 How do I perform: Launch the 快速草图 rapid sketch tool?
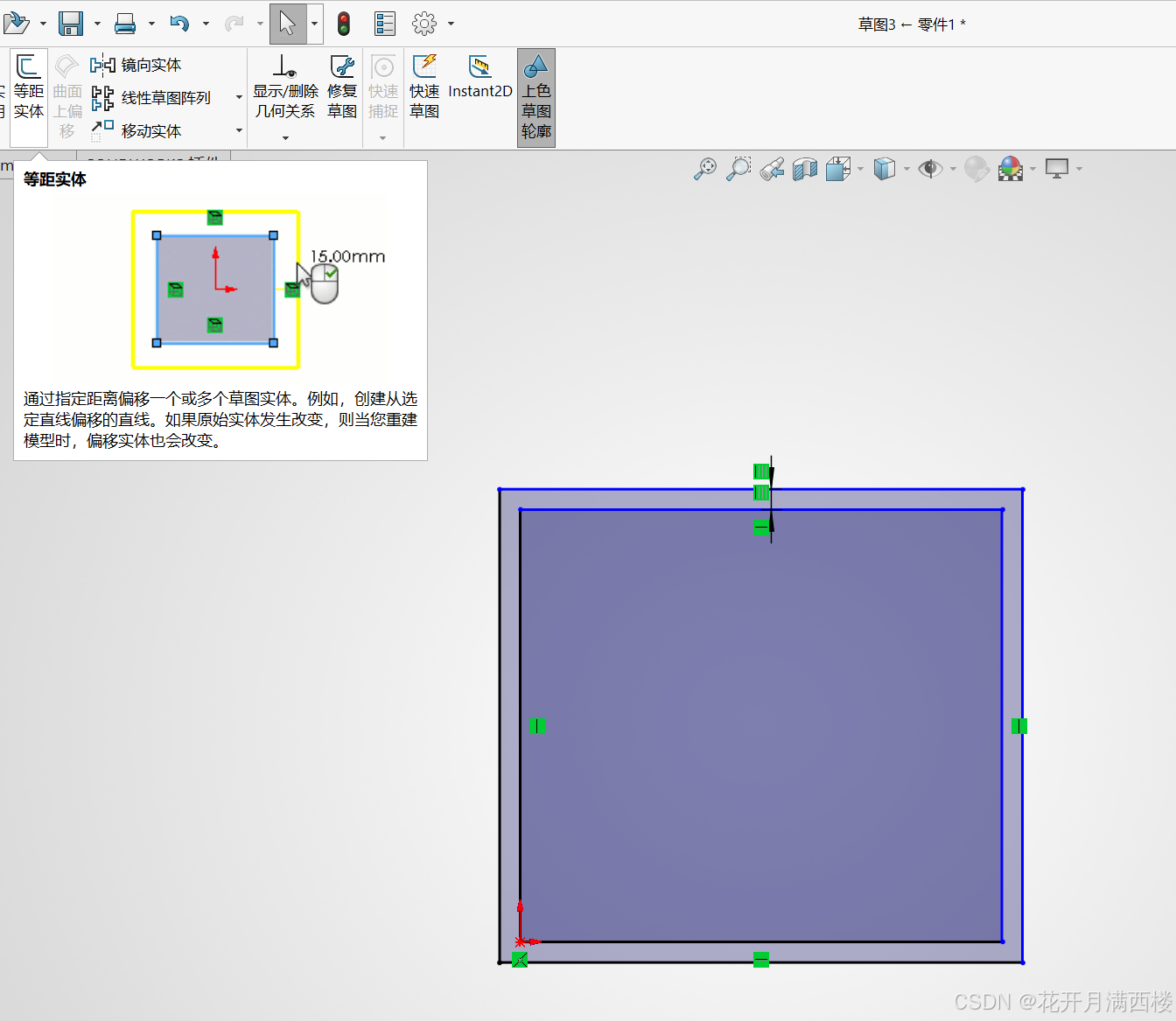[424, 87]
